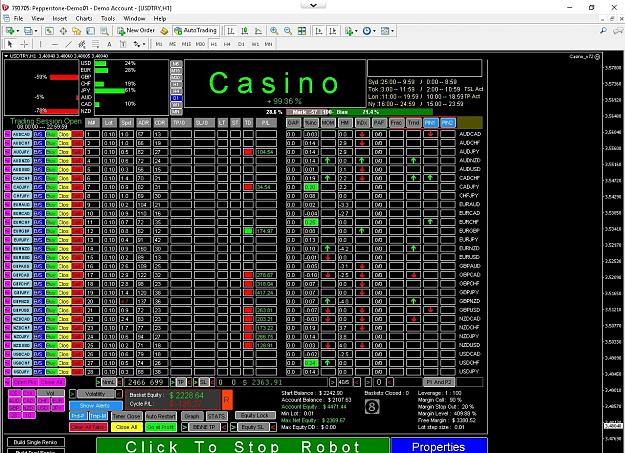
Task: Open the Profiles dropdown arrow
Action: 36,31
